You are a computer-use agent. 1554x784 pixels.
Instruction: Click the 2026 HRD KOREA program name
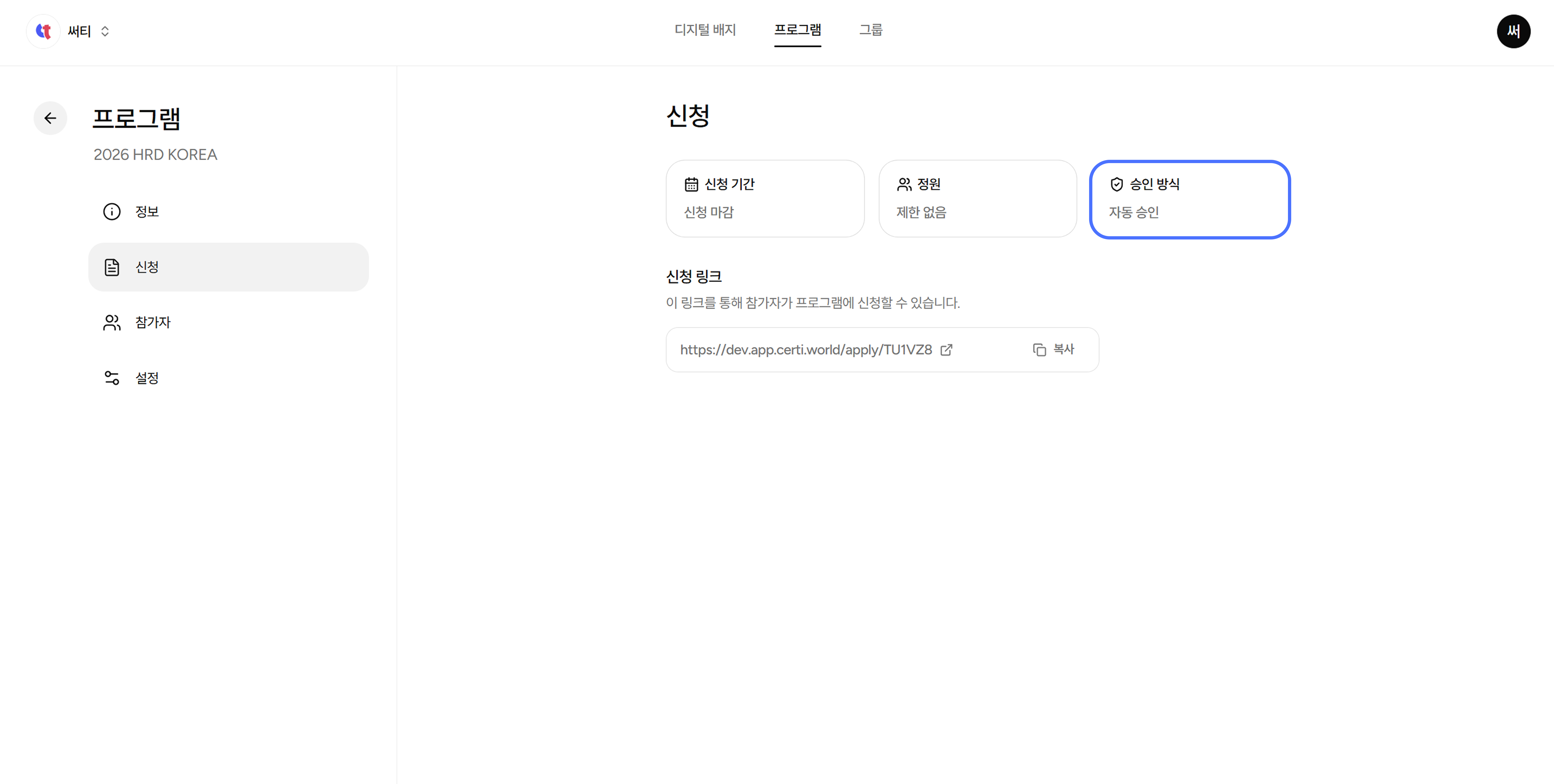[155, 155]
